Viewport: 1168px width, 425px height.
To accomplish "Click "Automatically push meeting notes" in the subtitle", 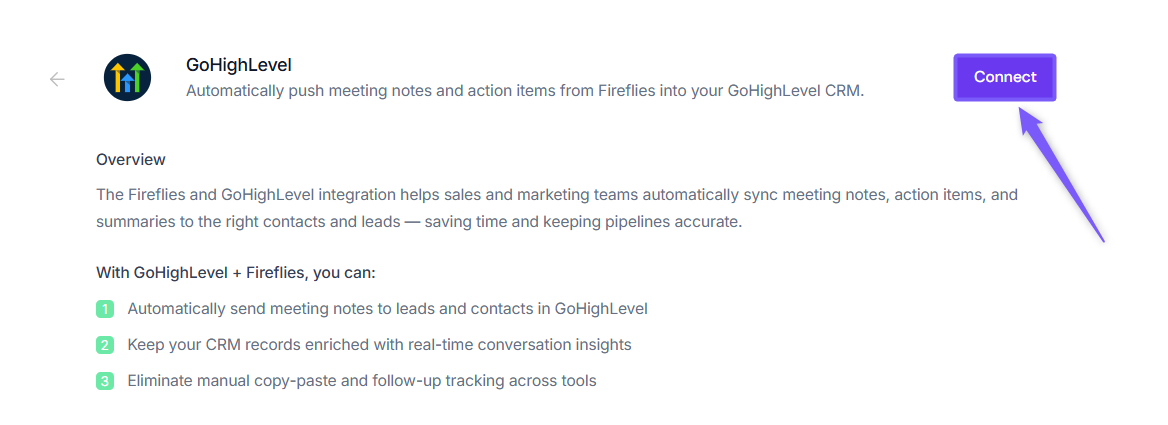I will point(300,91).
